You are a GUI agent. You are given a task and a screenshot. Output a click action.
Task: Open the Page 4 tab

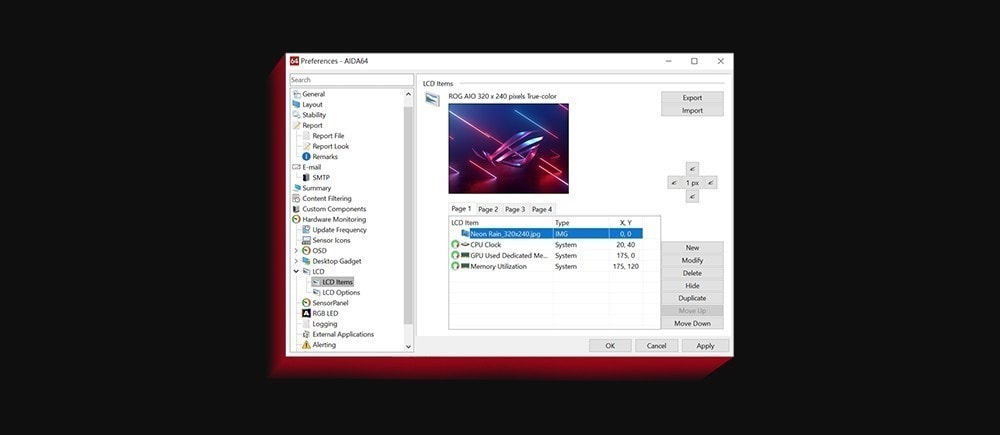(542, 209)
